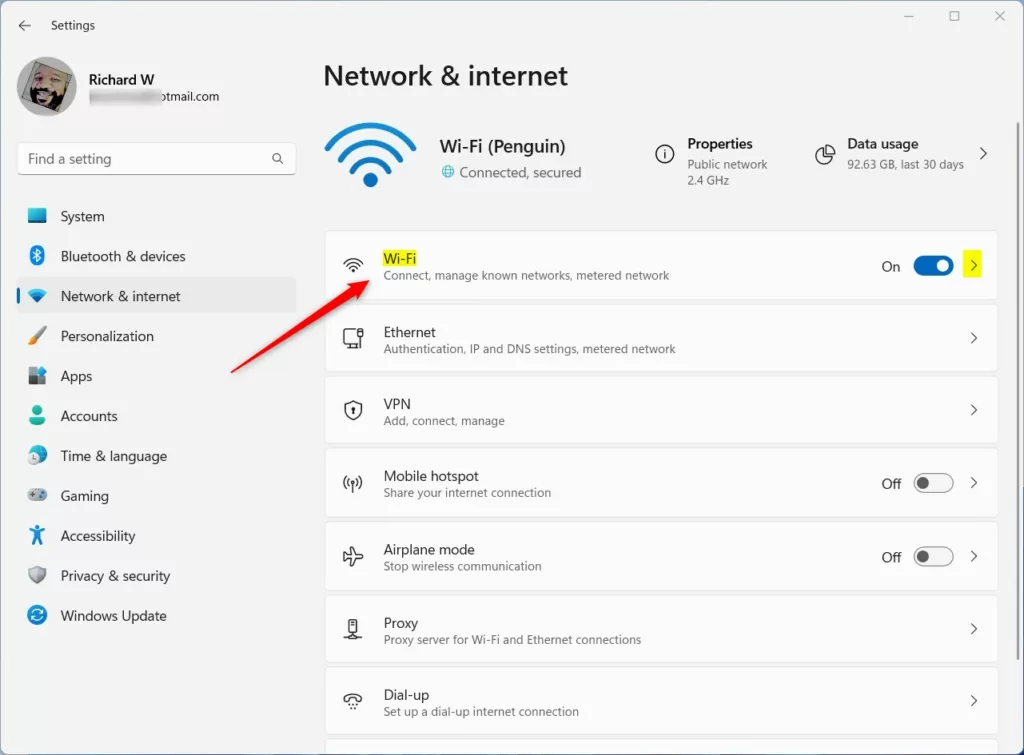Screen dimensions: 1024x755
Task: Open Data usage details
Action: coord(901,154)
